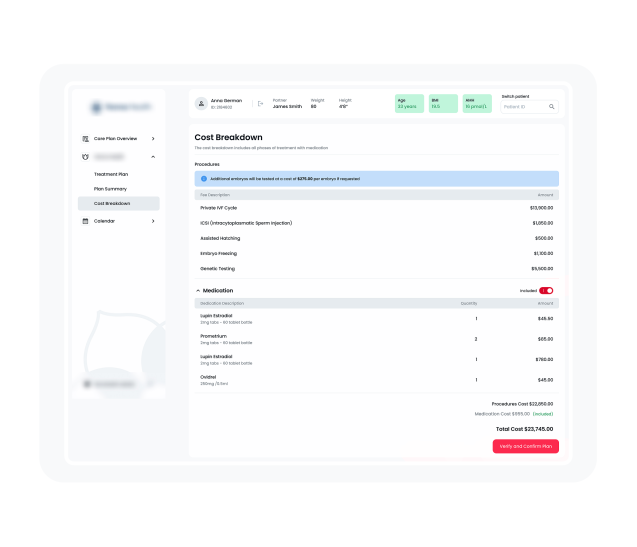This screenshot has height=547, width=637.
Task: Click the patient avatar icon beside Anna Berman
Action: [201, 103]
